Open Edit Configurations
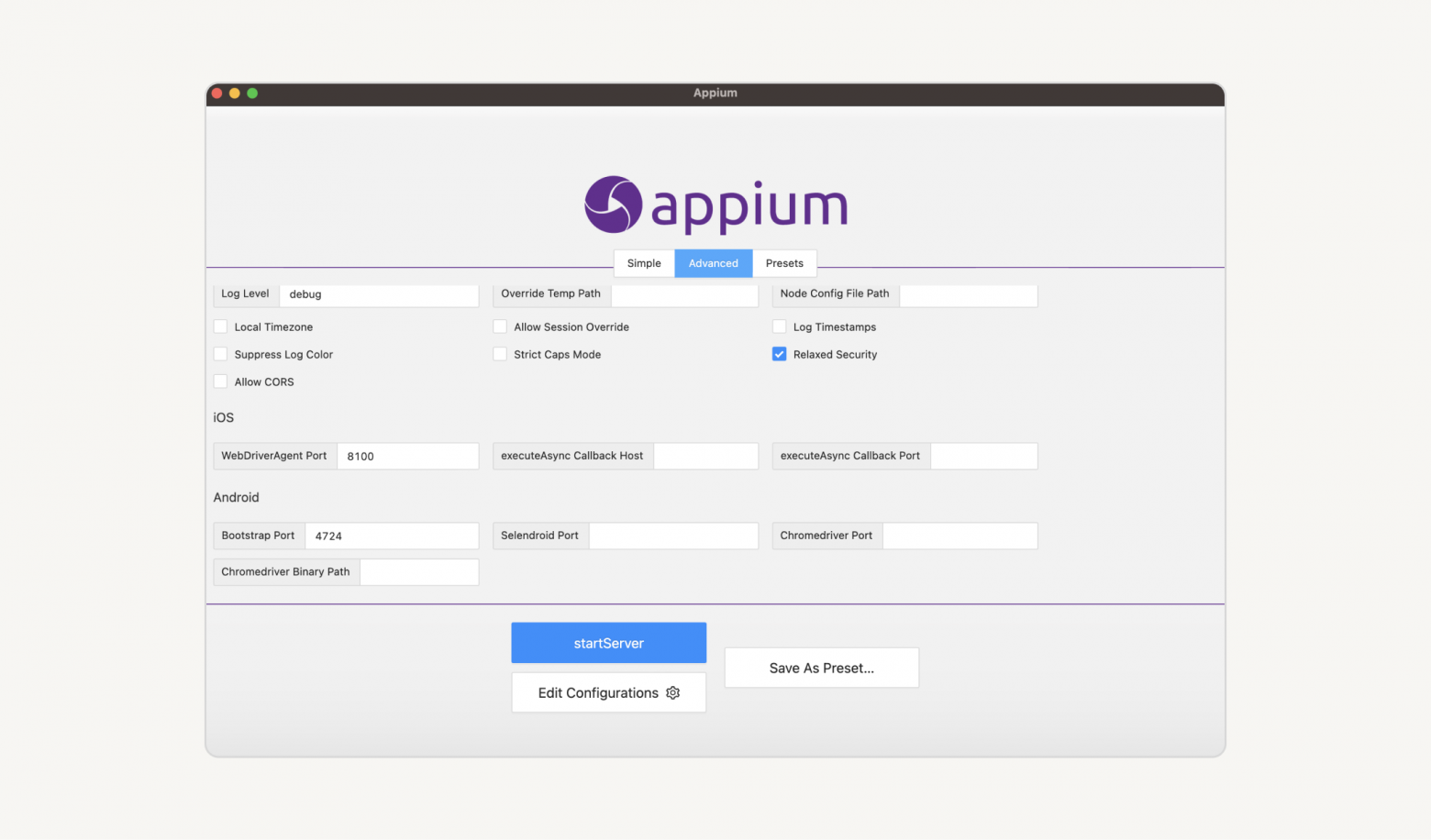The width and height of the screenshot is (1431, 840). (x=609, y=692)
